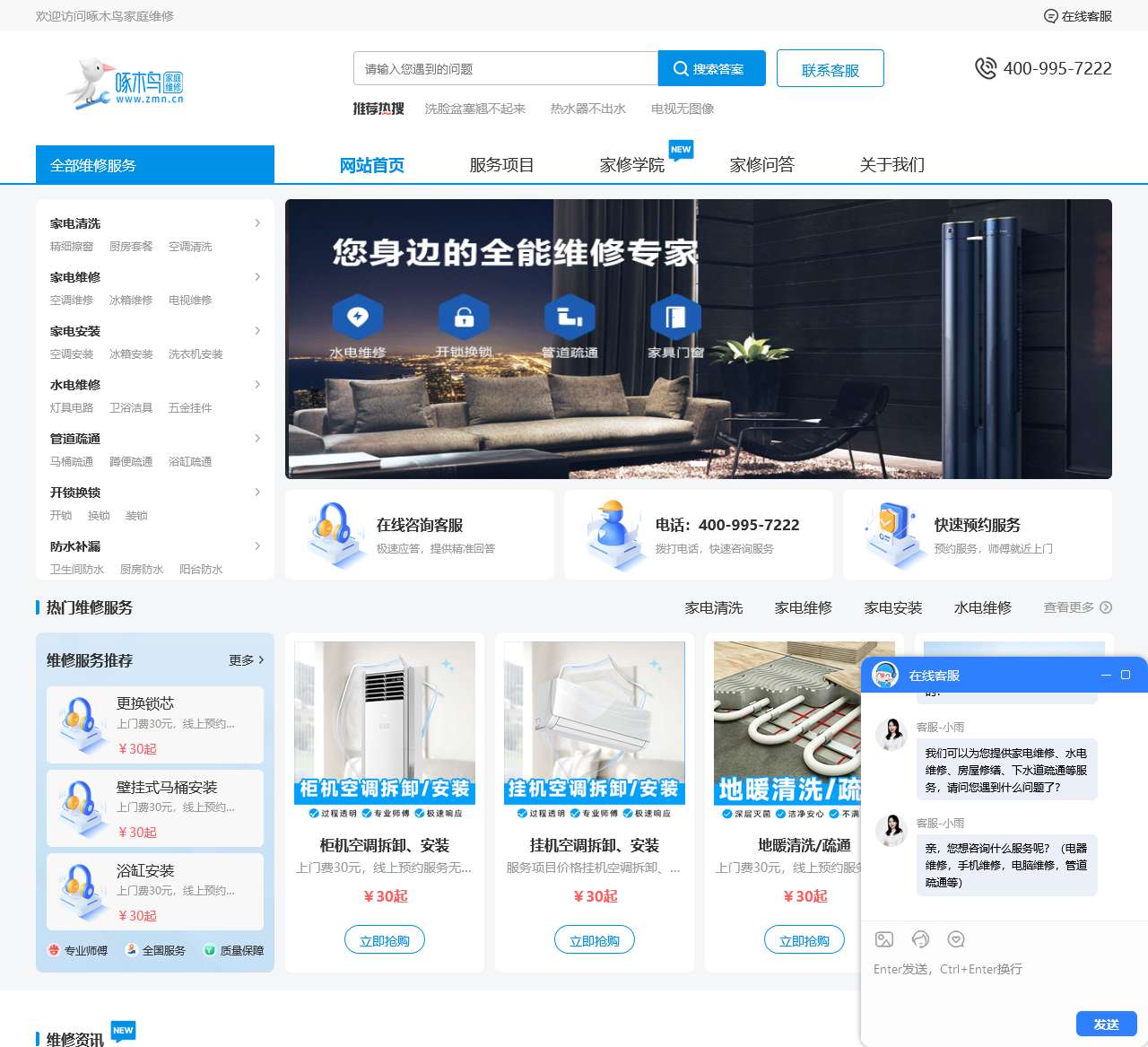The width and height of the screenshot is (1148, 1047).
Task: Click hot search 洗脸盆塞翘不起来
Action: pyautogui.click(x=475, y=109)
